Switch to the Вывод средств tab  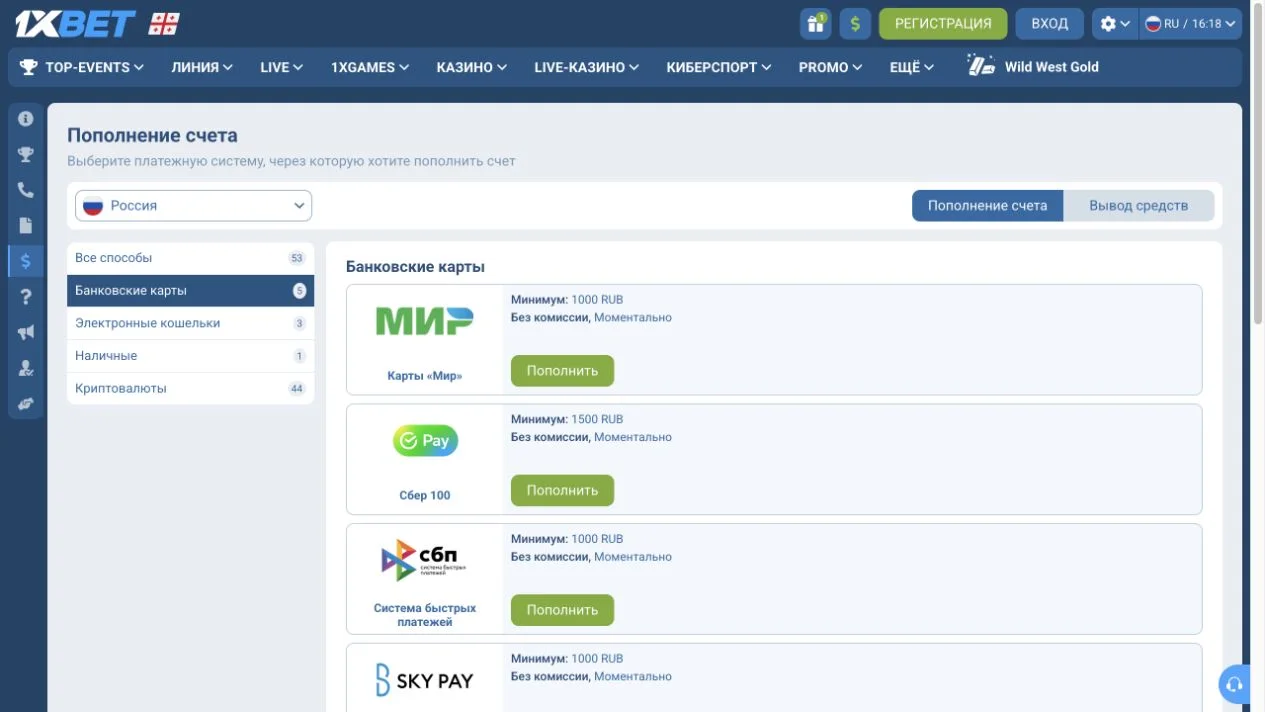[1138, 206]
